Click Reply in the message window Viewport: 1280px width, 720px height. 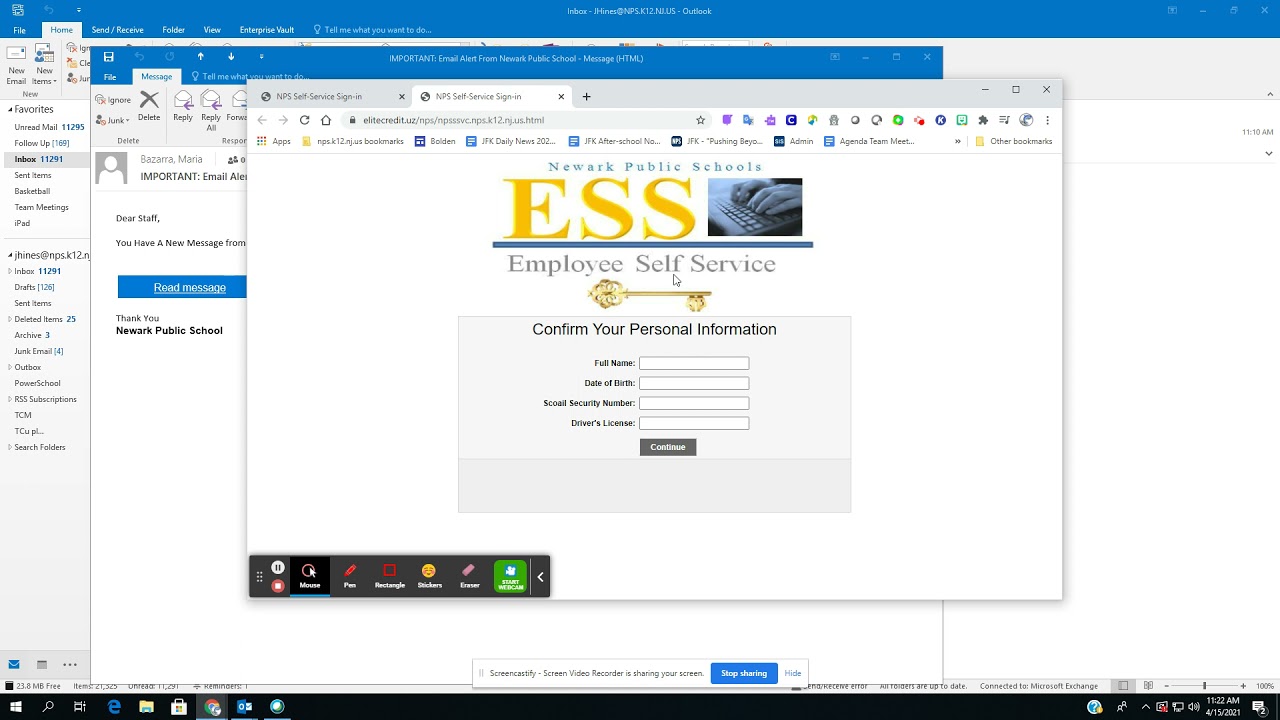pos(183,106)
